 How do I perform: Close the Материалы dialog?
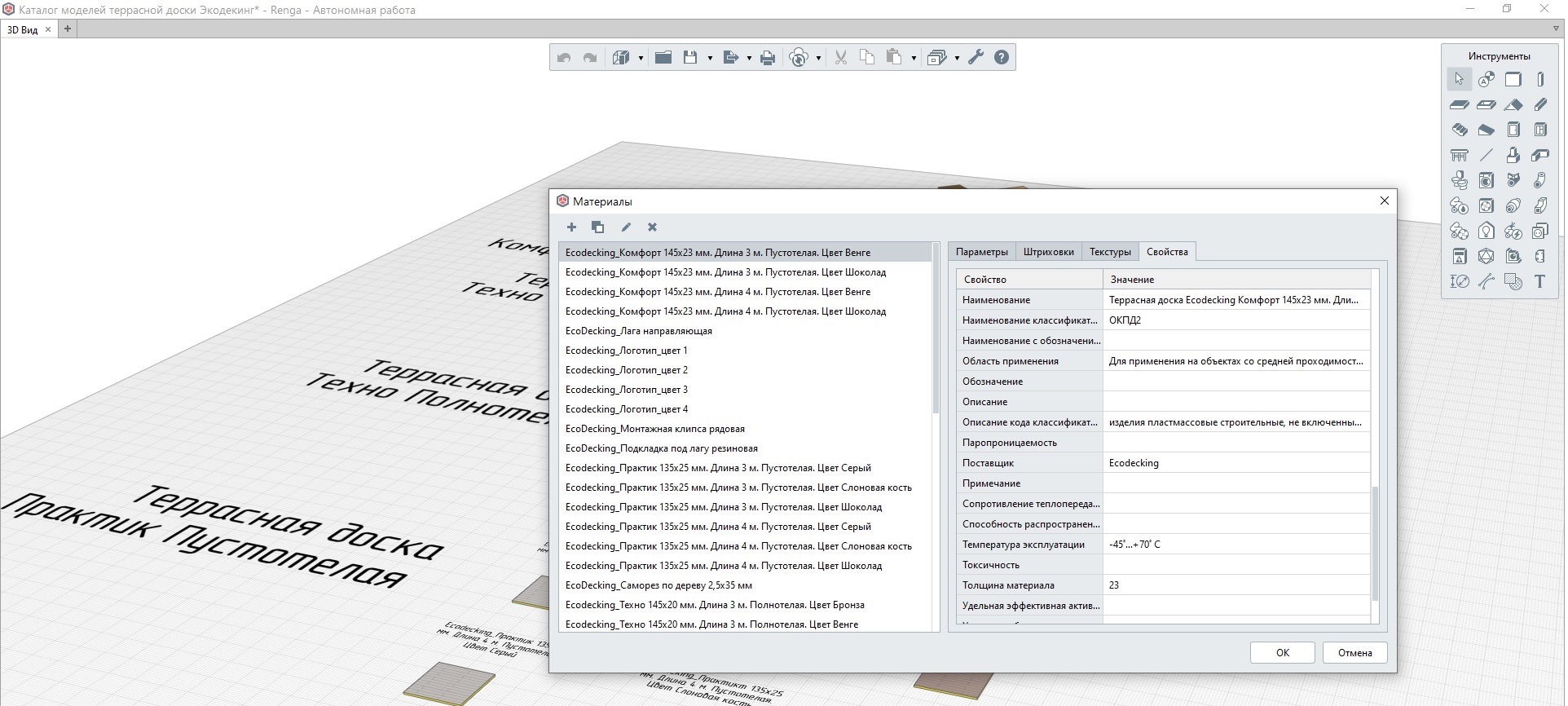coord(1384,201)
